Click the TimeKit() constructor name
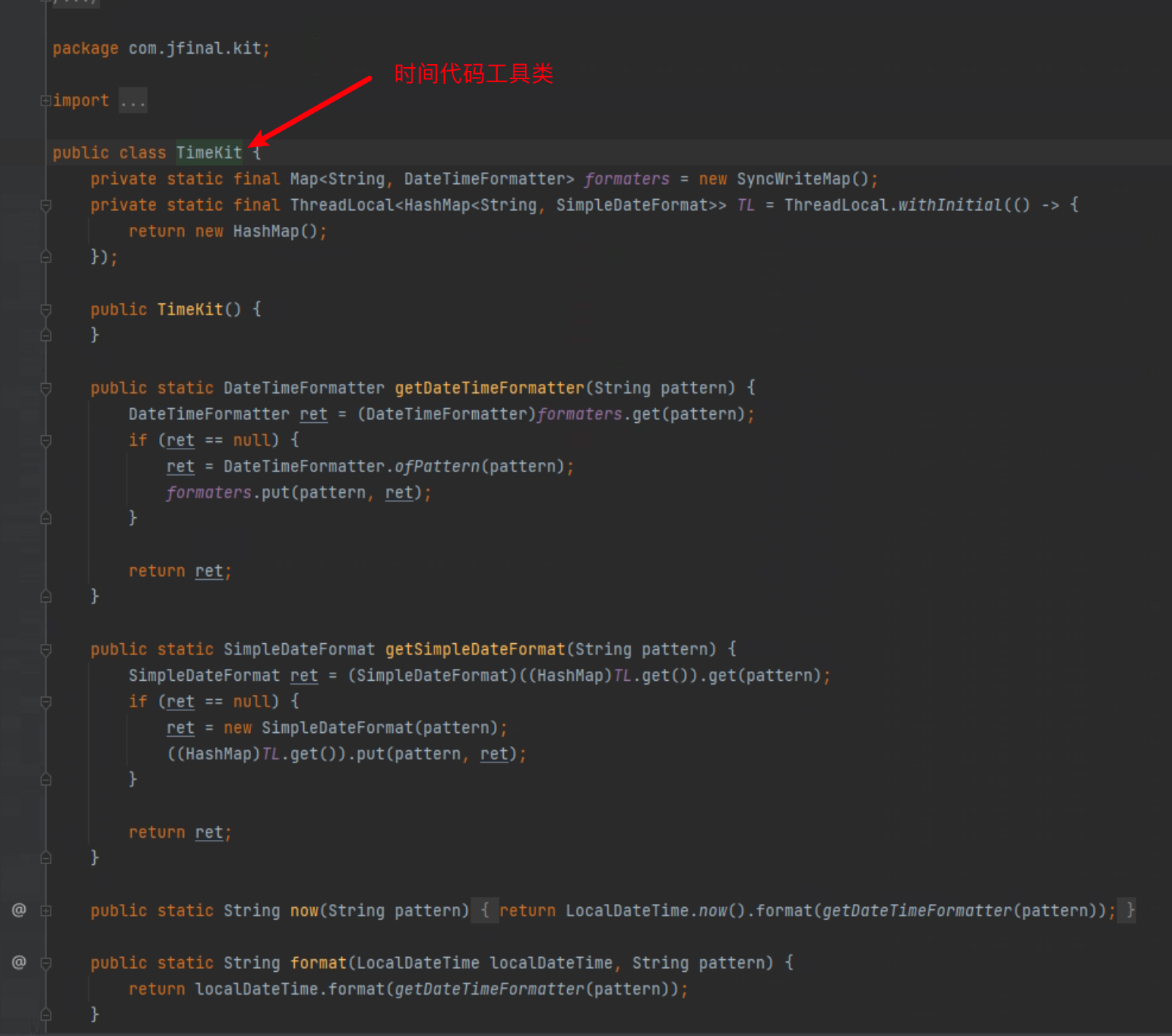This screenshot has width=1172, height=1036. 190,309
